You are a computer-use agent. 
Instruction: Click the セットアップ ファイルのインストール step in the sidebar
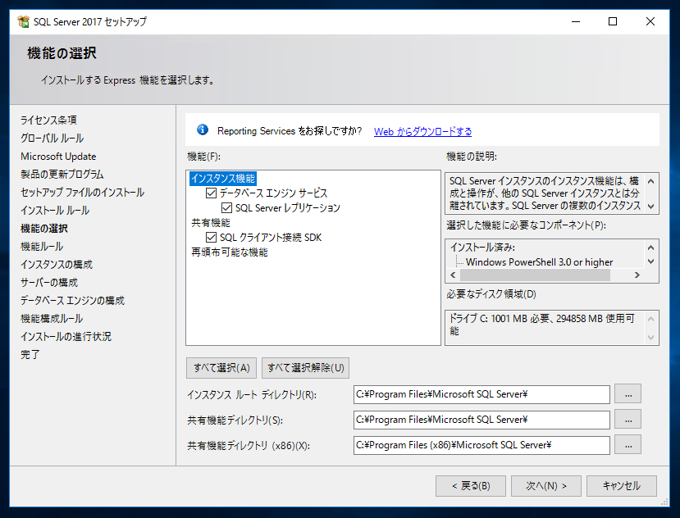tap(82, 192)
